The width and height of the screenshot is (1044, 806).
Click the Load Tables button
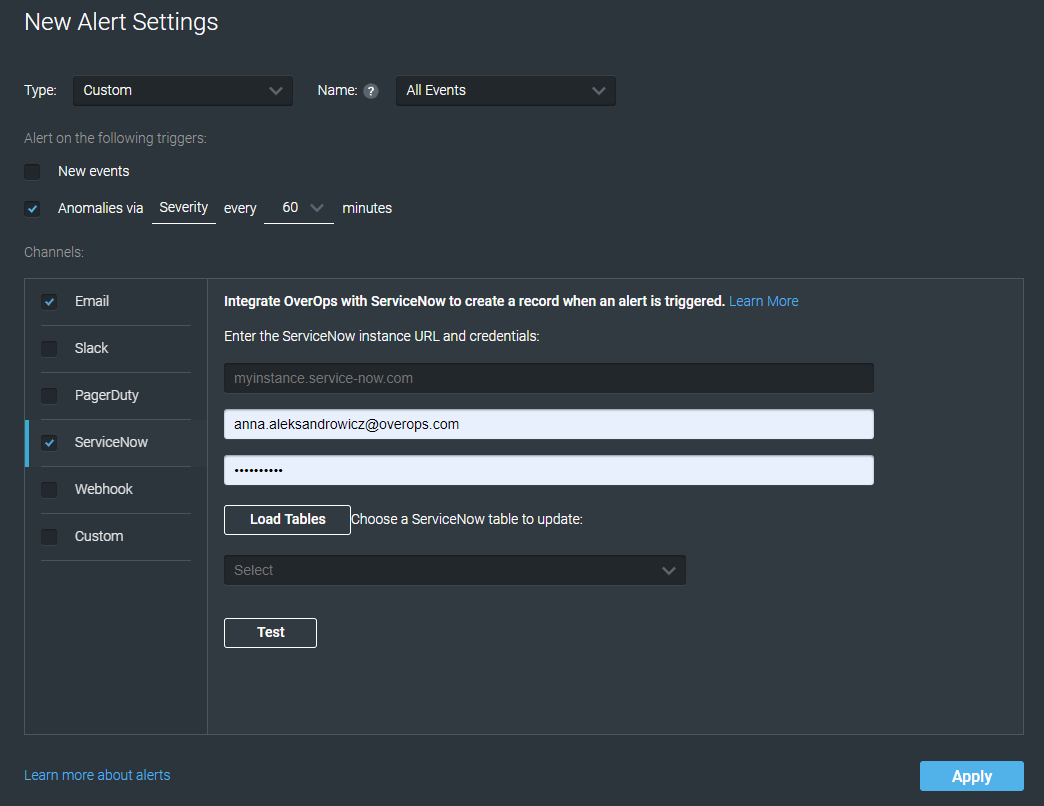tap(287, 520)
